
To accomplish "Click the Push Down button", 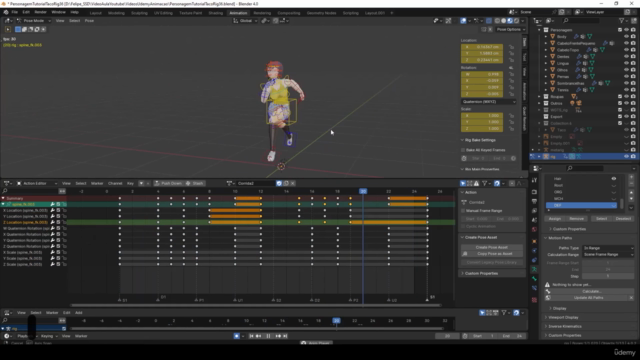I will click(168, 183).
